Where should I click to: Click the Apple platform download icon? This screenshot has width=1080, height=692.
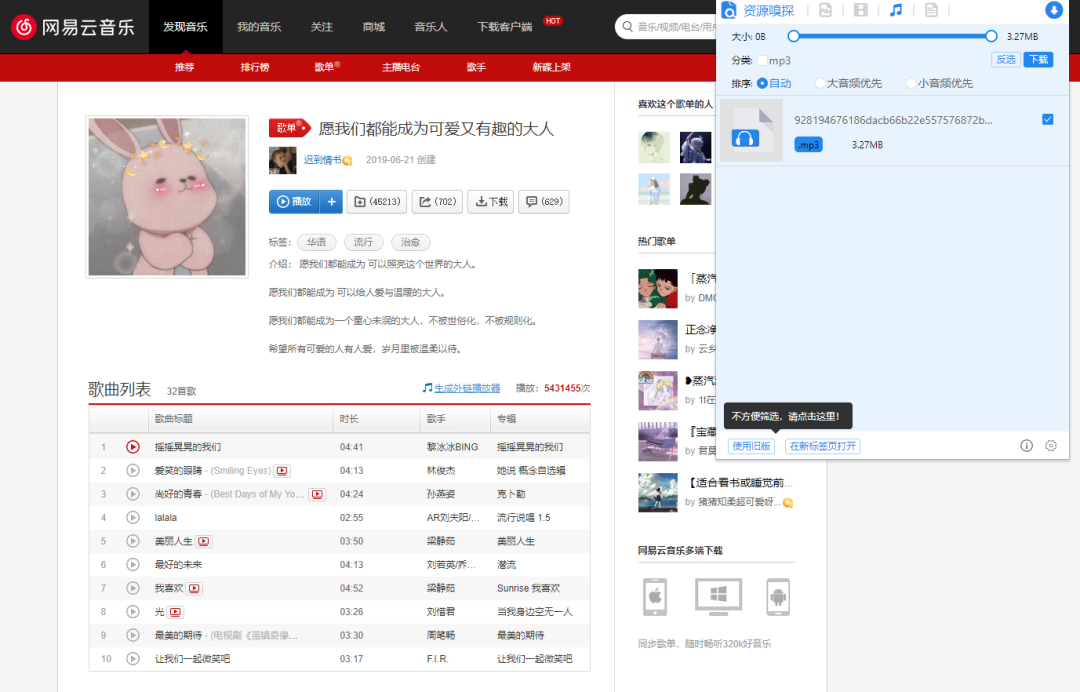coord(655,596)
